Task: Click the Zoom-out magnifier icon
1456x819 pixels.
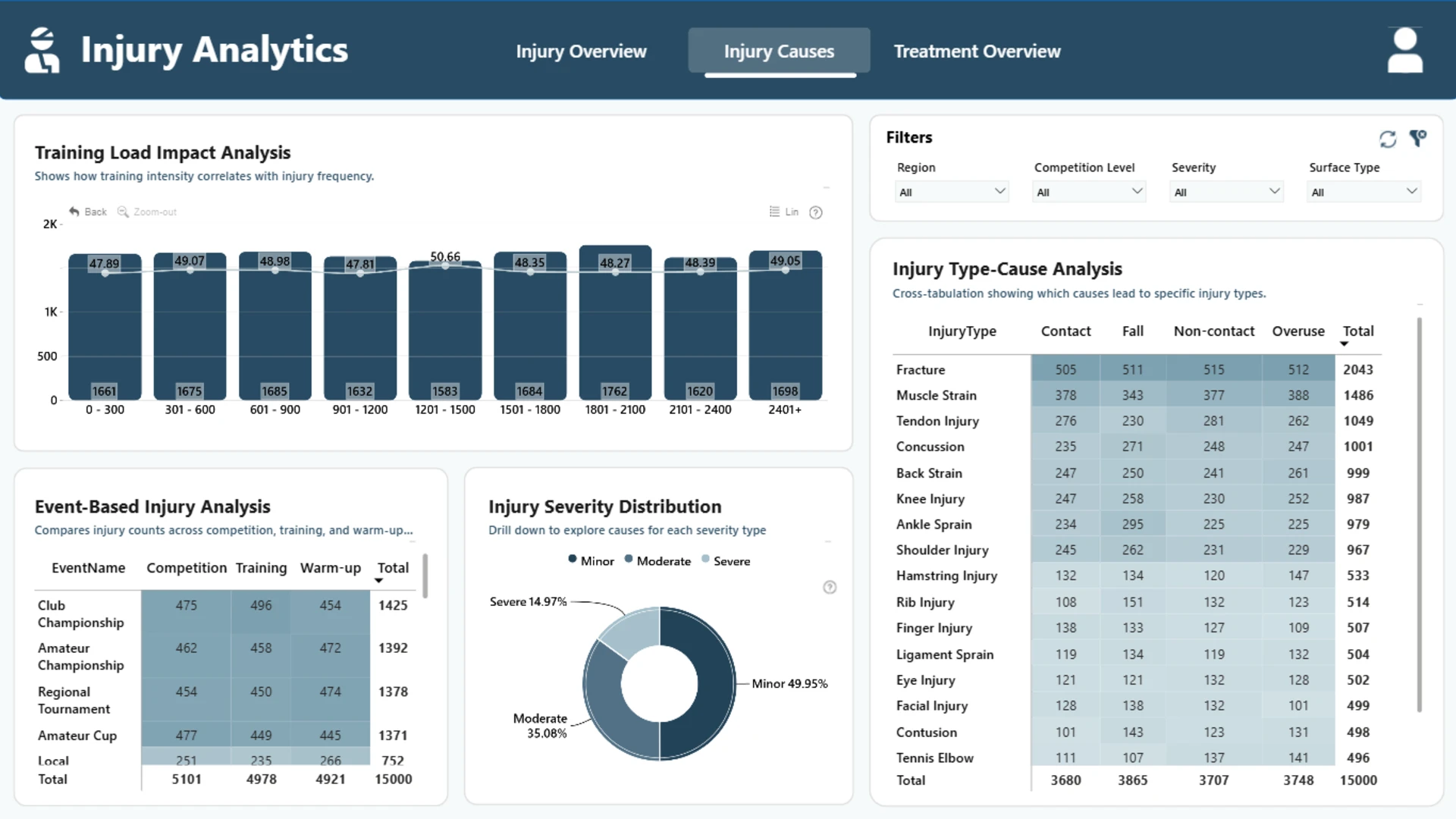Action: 123,212
